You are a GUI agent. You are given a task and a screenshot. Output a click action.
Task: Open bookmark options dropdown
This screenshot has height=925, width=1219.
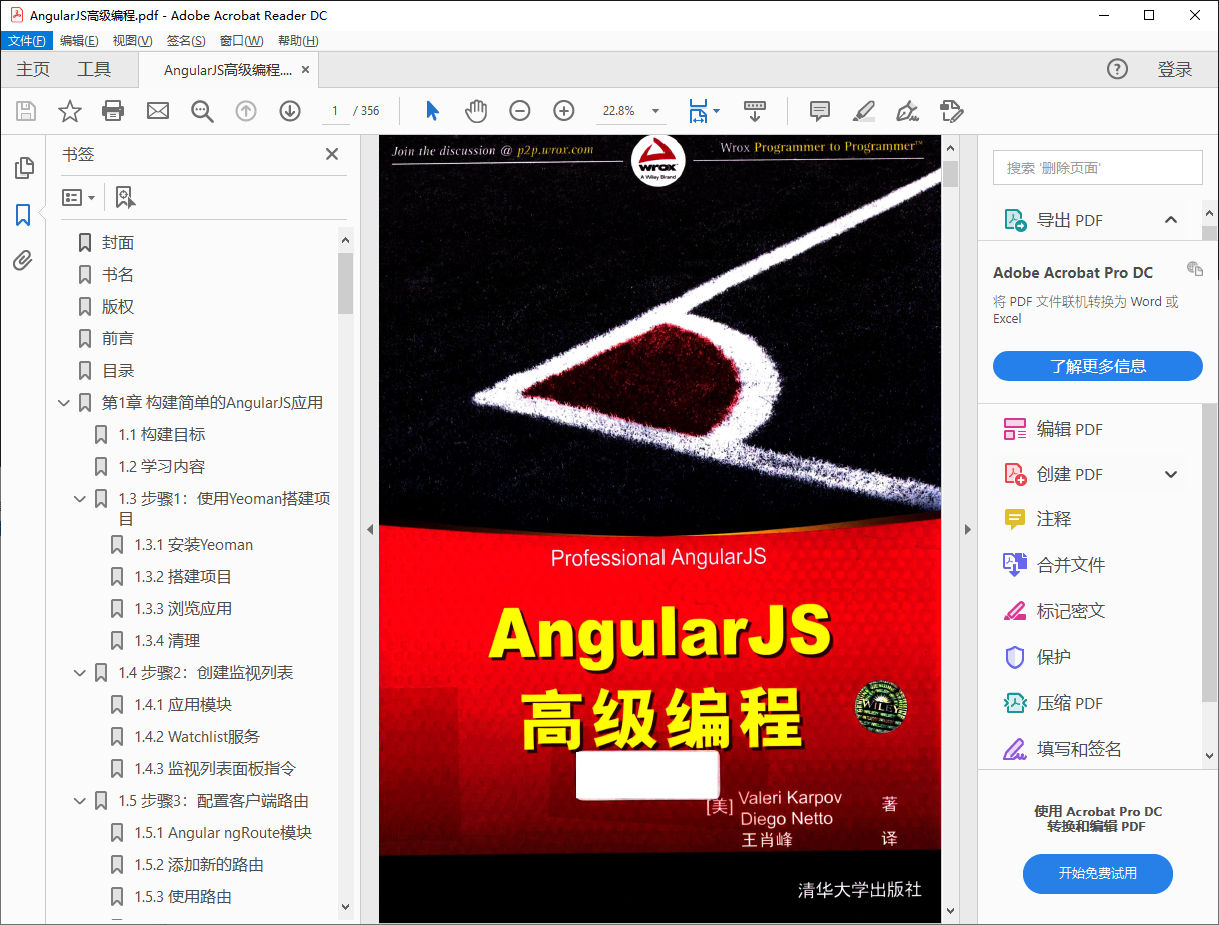78,197
